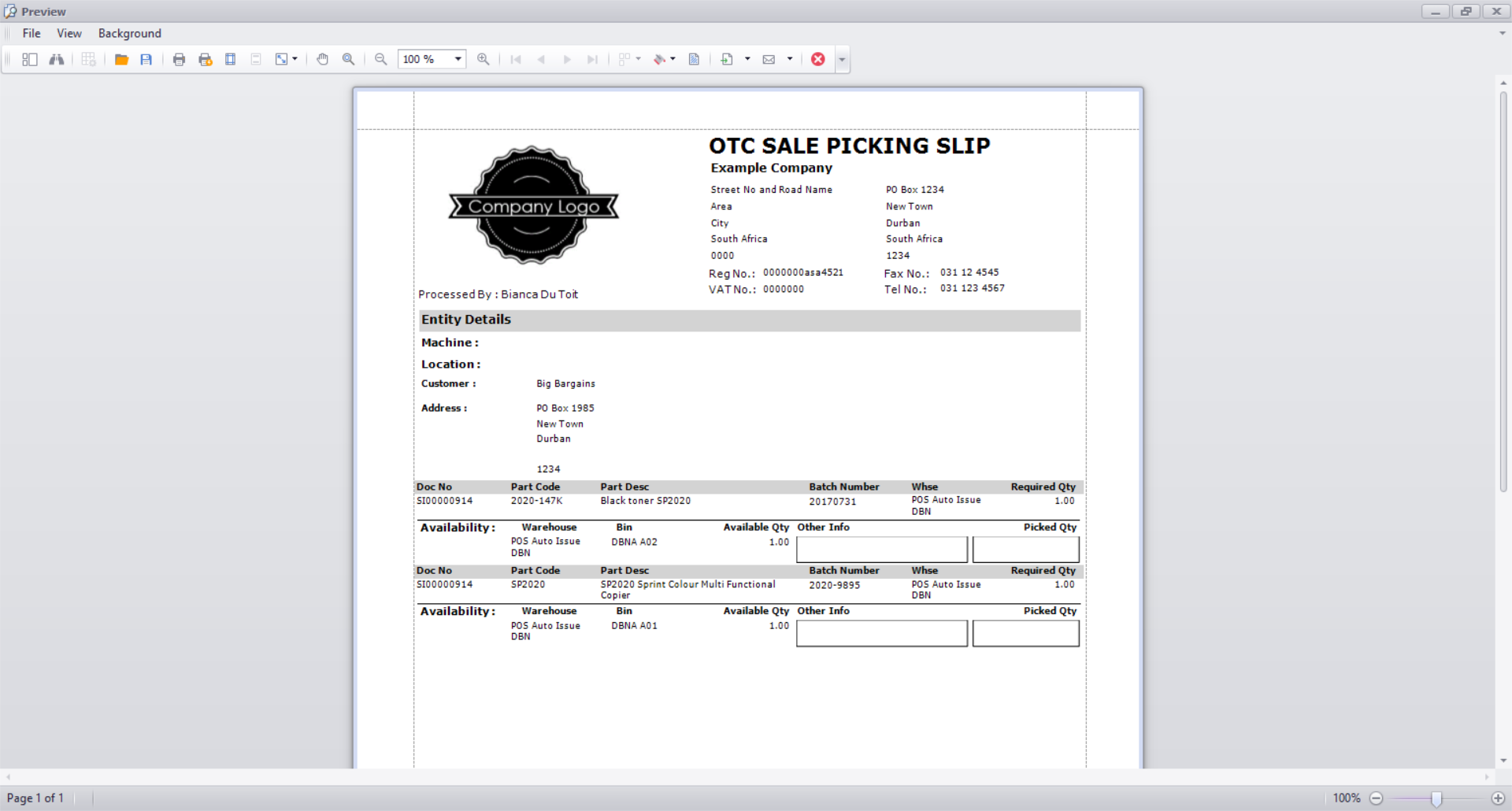Click the "Example Company" heading
Viewport: 1512px width, 811px height.
coord(772,168)
